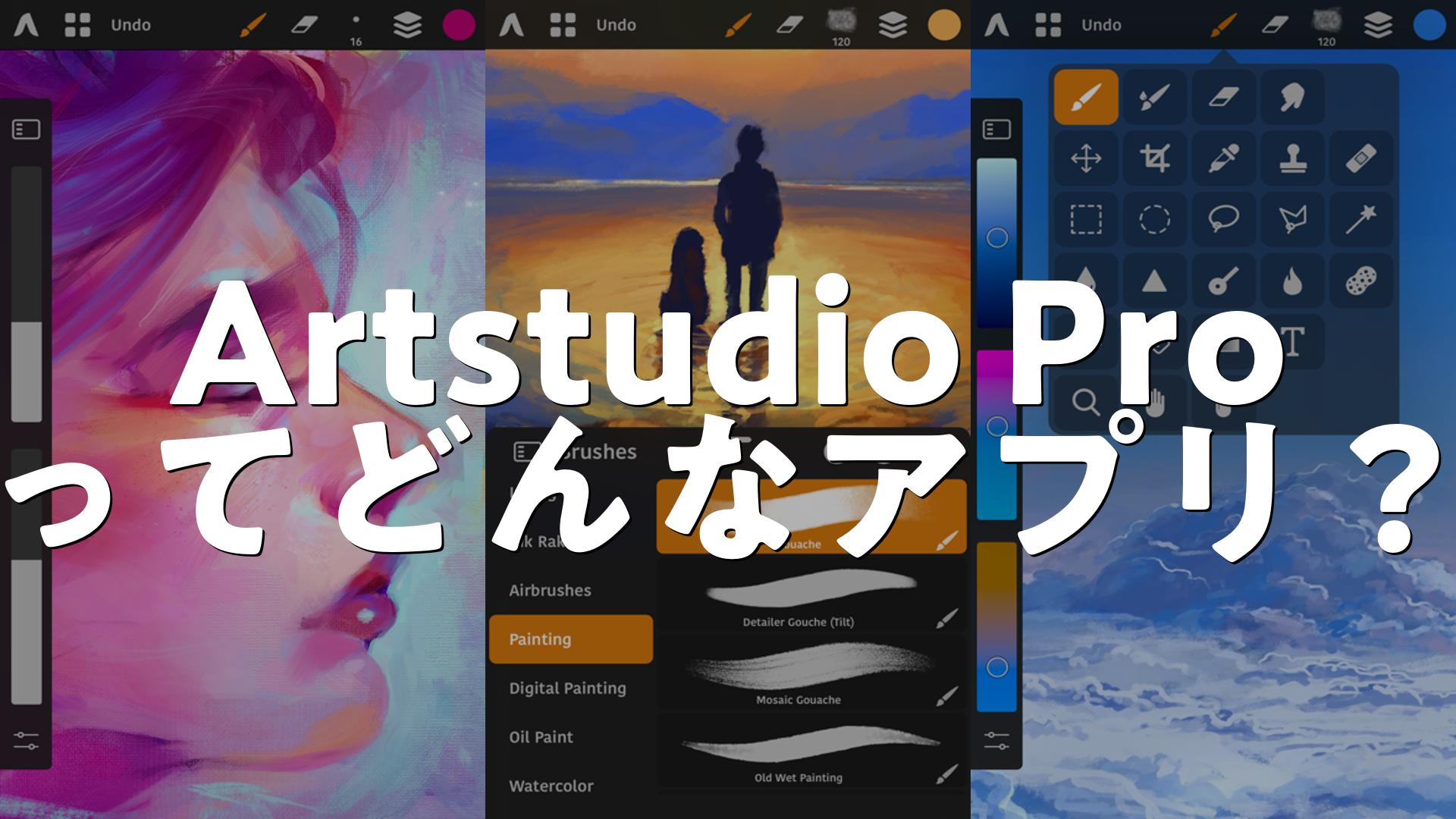
Task: Open the Layers panel in the right screenshot
Action: point(1378,26)
